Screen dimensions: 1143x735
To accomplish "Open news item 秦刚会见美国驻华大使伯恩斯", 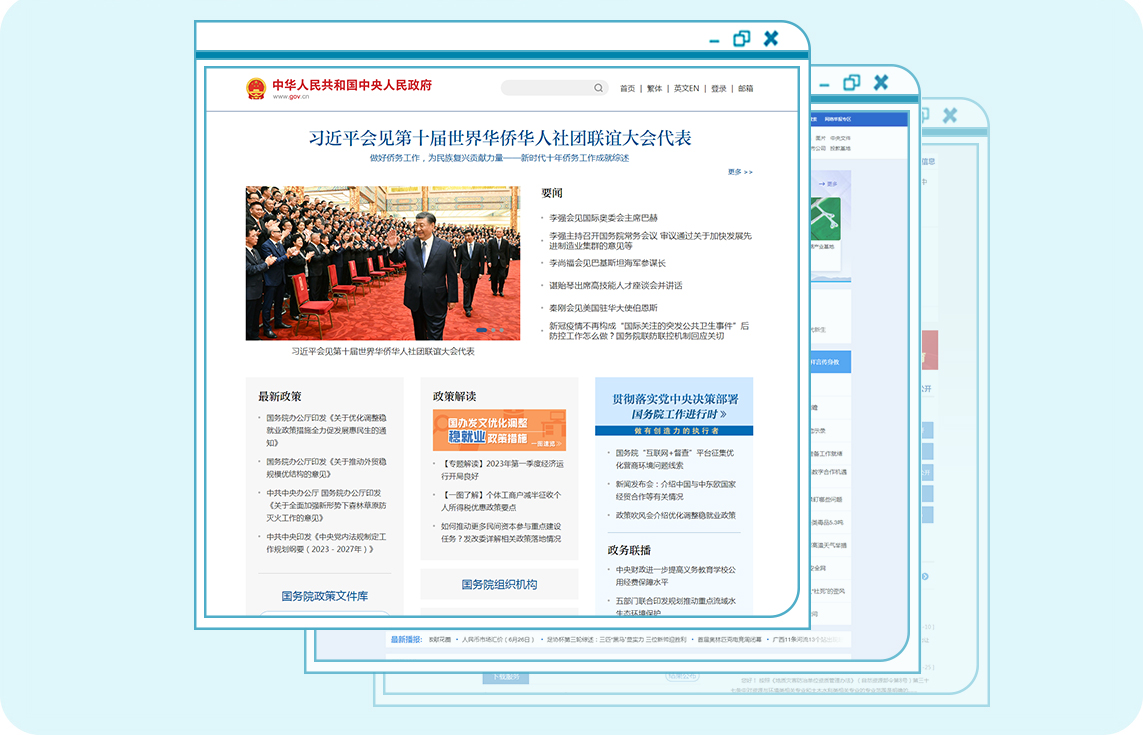I will coord(604,308).
